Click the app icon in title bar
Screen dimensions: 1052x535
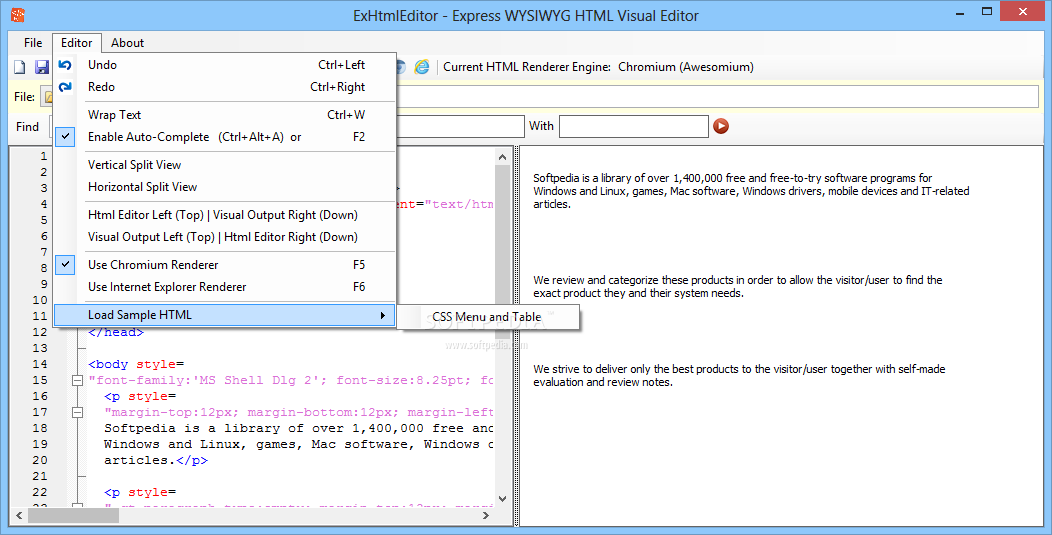[x=18, y=15]
